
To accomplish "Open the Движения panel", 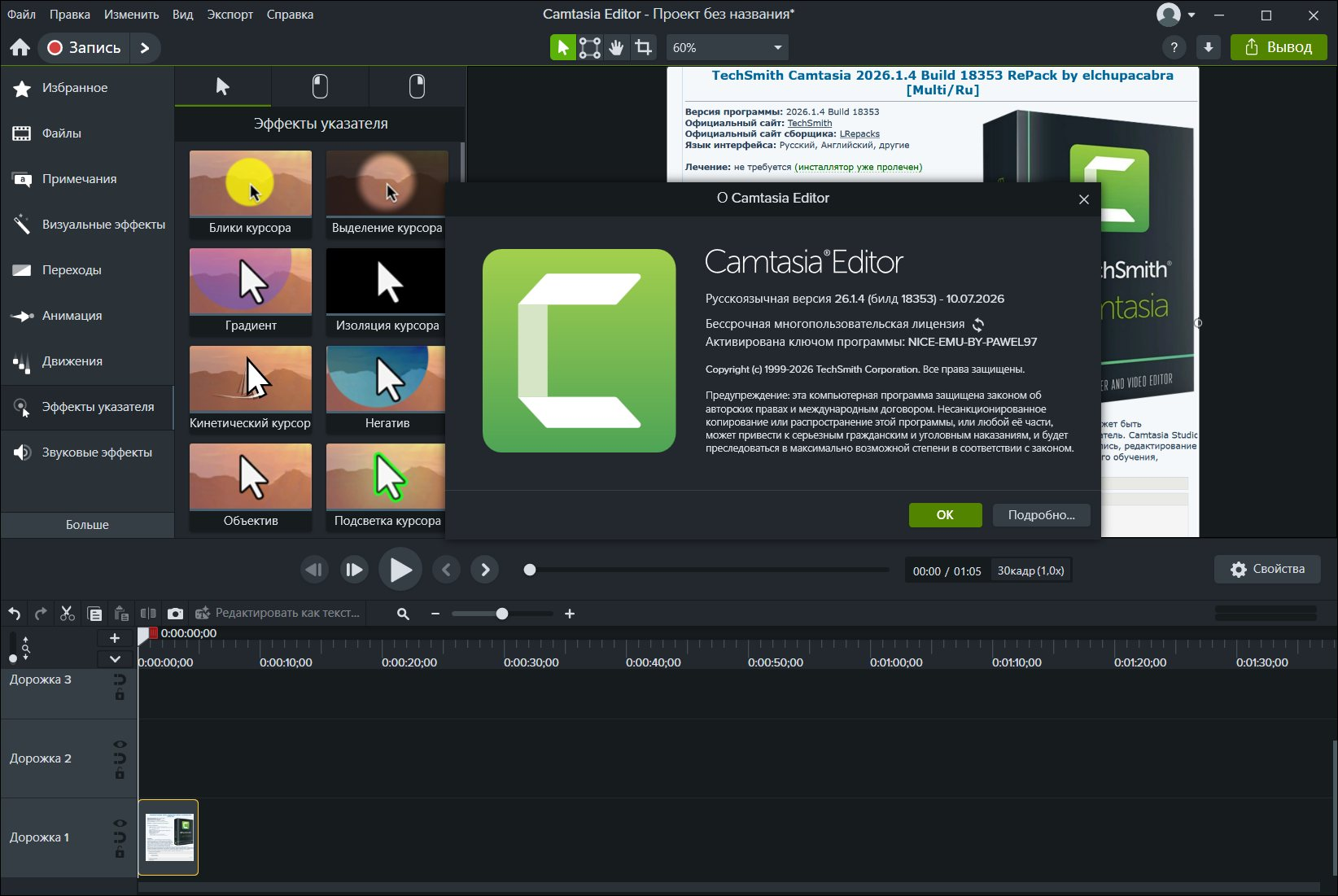I will pyautogui.click(x=87, y=361).
